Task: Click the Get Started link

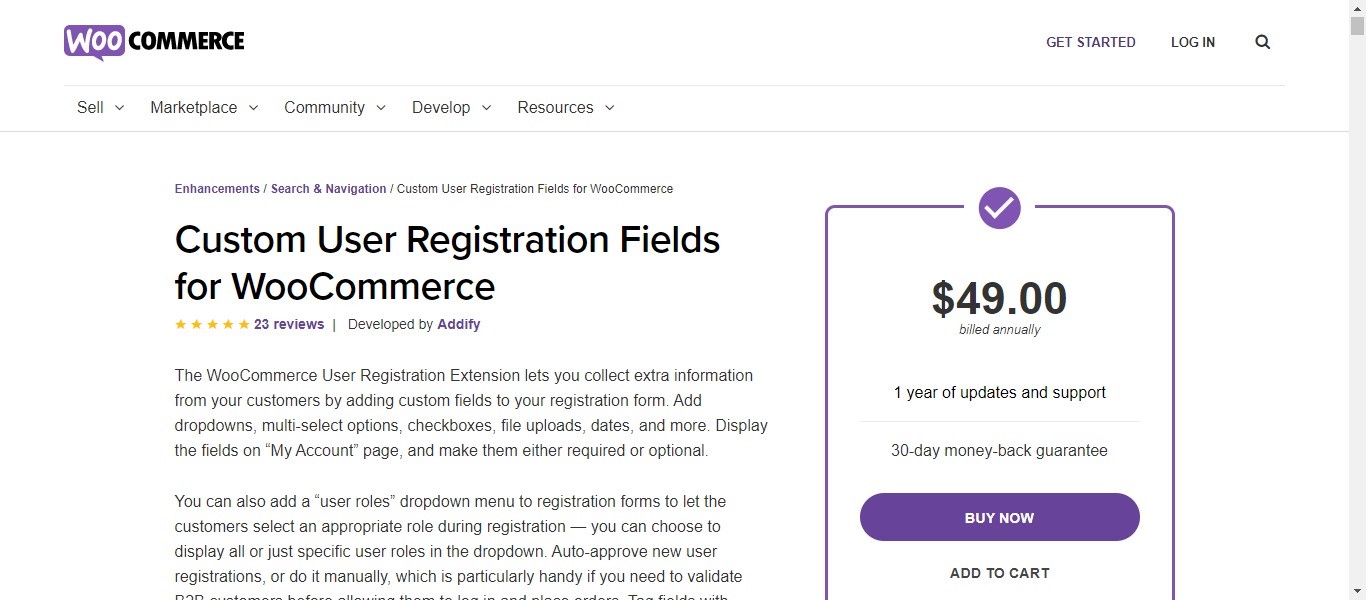Action: [x=1091, y=42]
